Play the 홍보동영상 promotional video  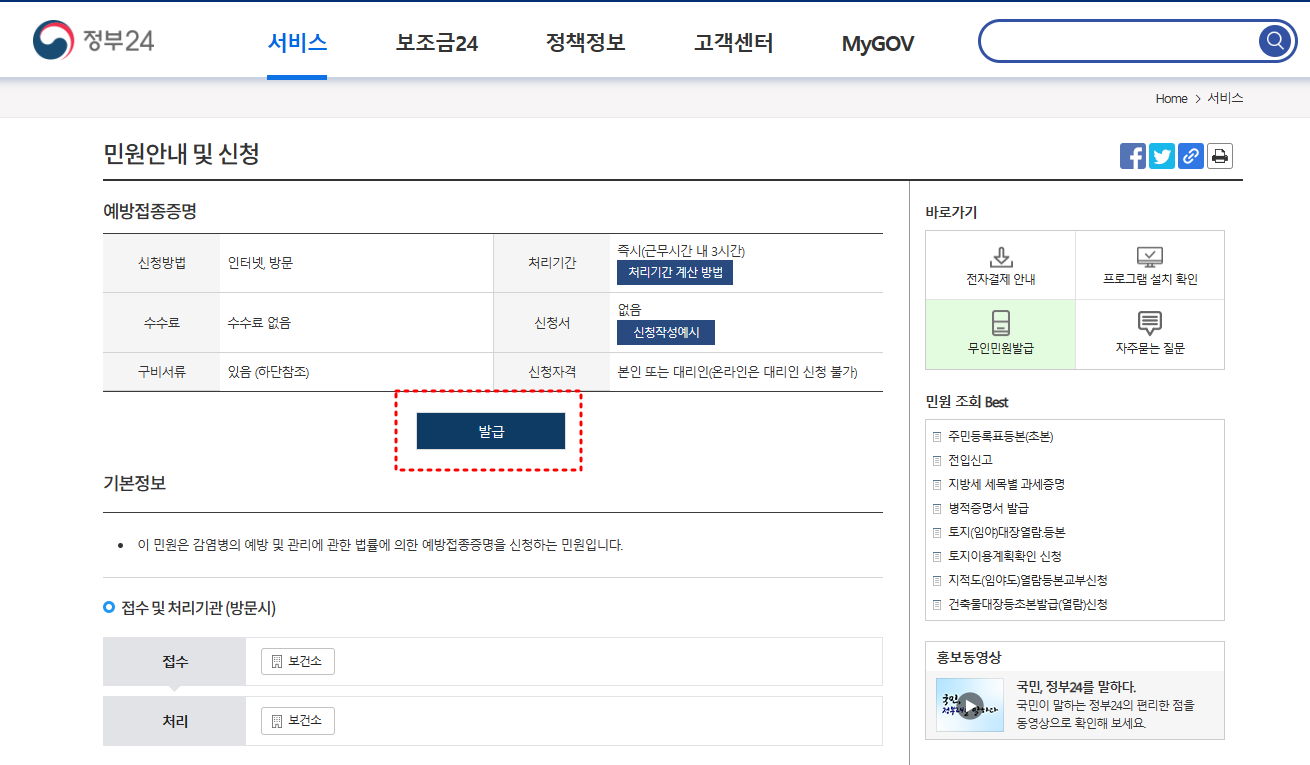point(968,703)
